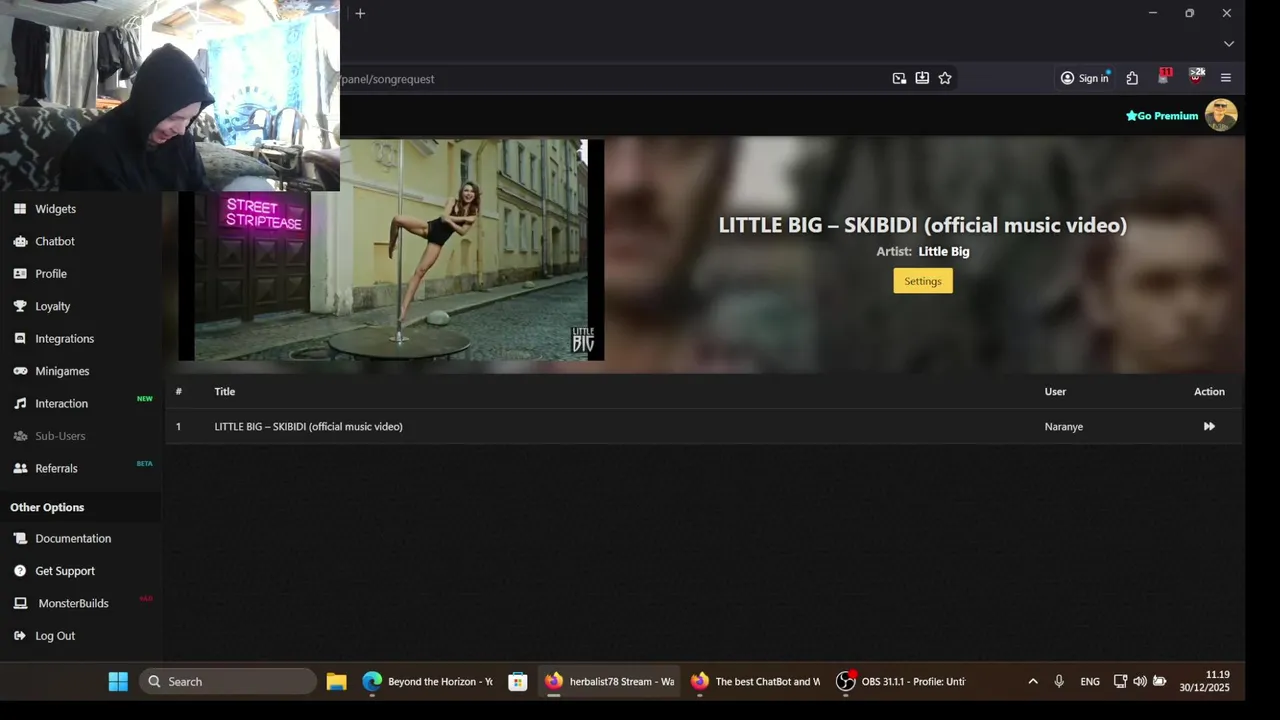Show hidden system tray icons

click(1033, 681)
